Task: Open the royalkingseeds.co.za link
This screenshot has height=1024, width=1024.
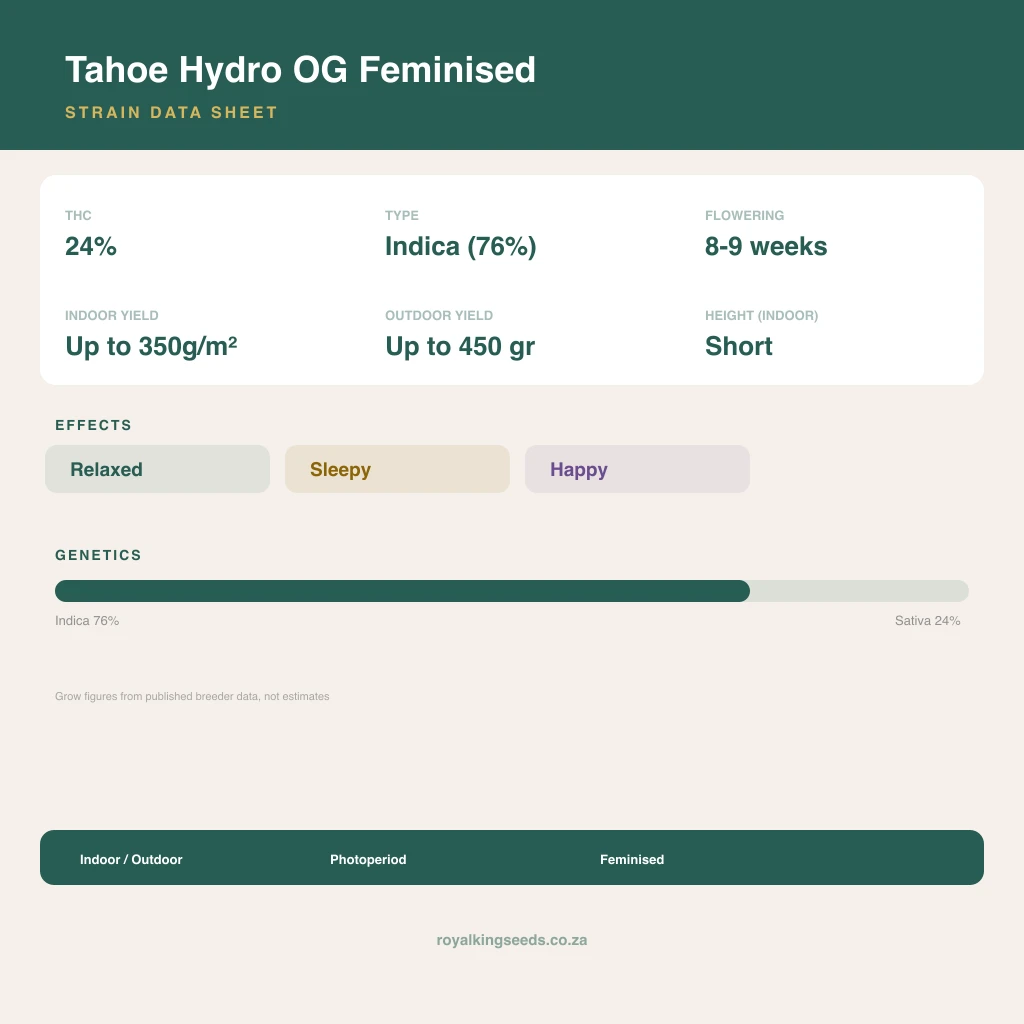Action: (511, 940)
